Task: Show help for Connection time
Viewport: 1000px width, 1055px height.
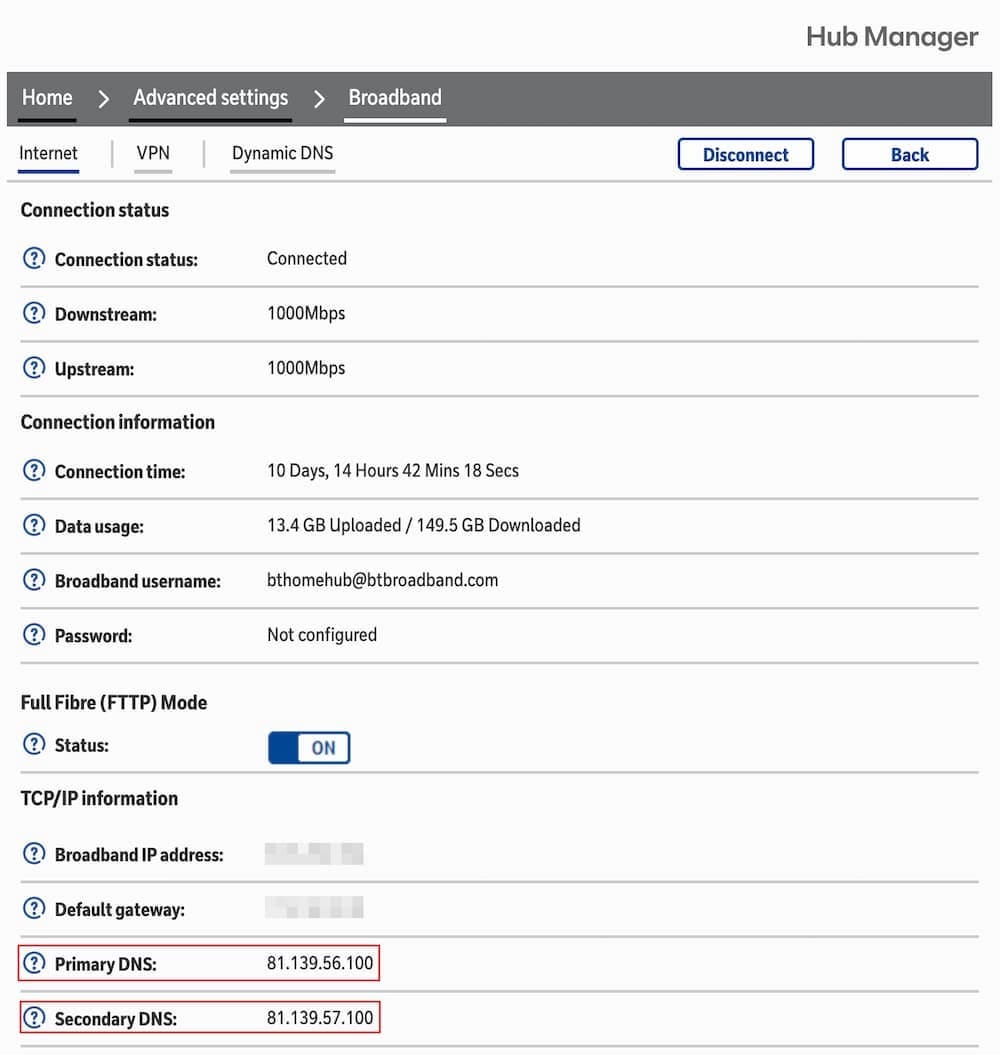Action: [x=34, y=470]
